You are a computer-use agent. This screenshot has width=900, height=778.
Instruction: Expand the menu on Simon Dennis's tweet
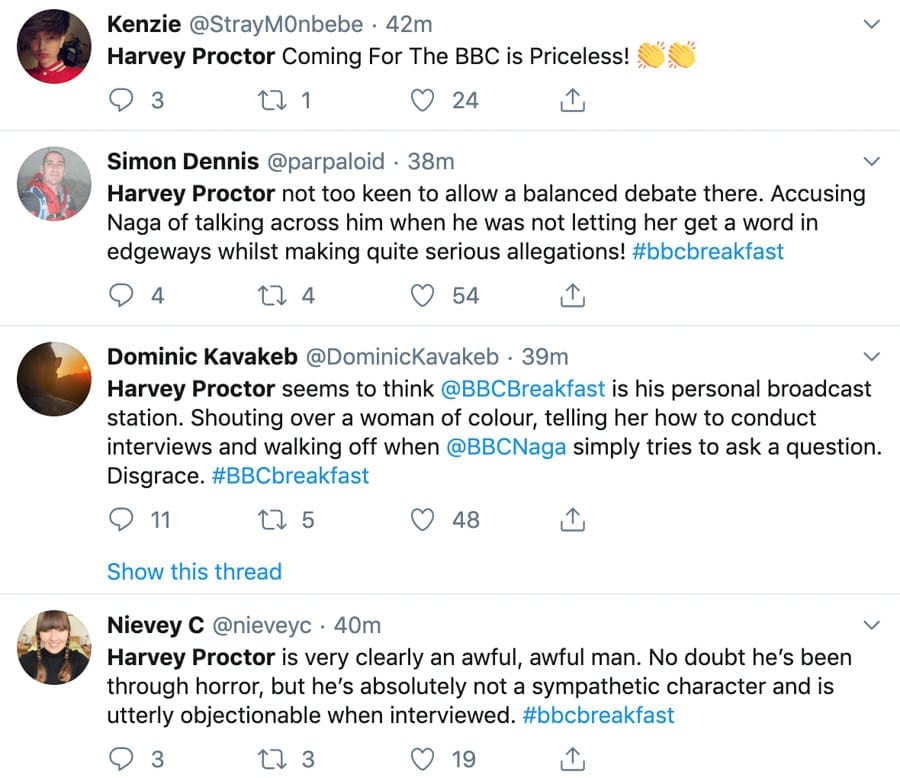tap(872, 161)
